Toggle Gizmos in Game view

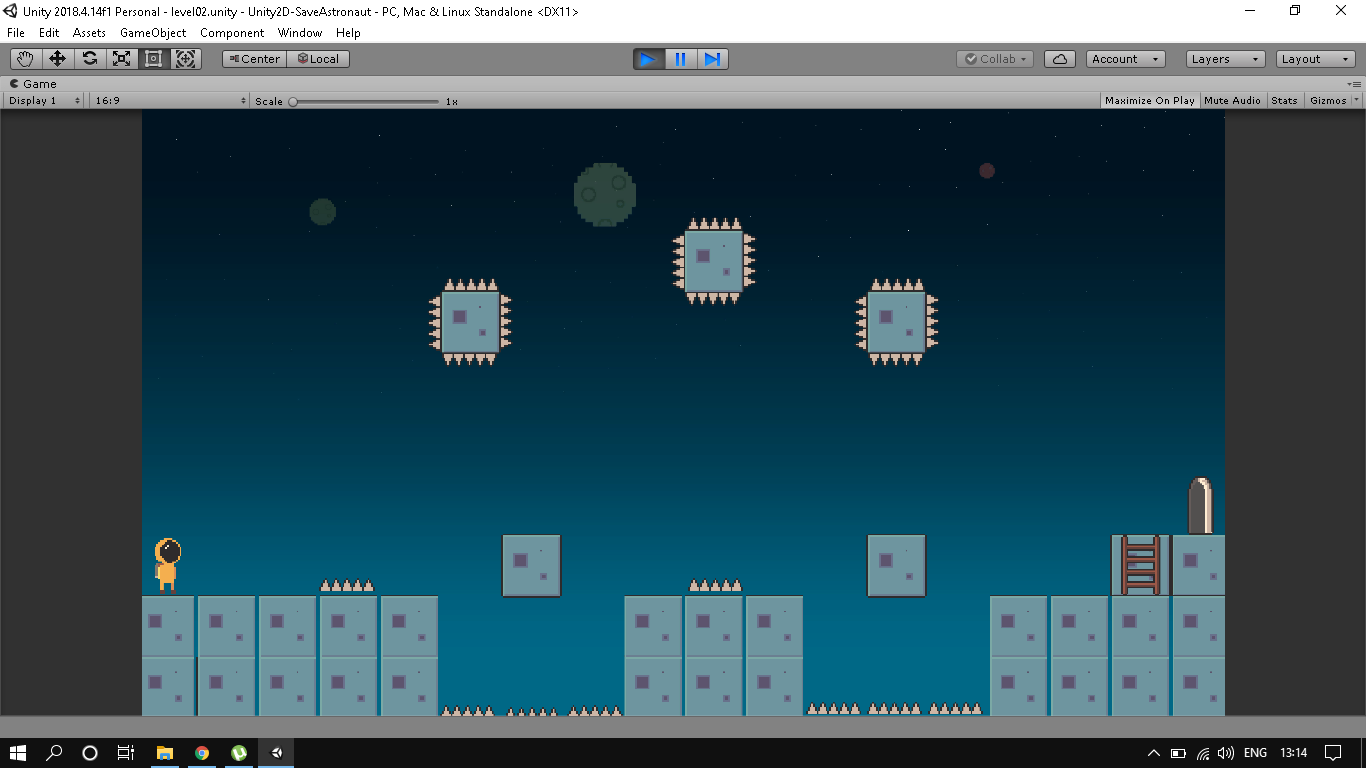coord(1328,100)
